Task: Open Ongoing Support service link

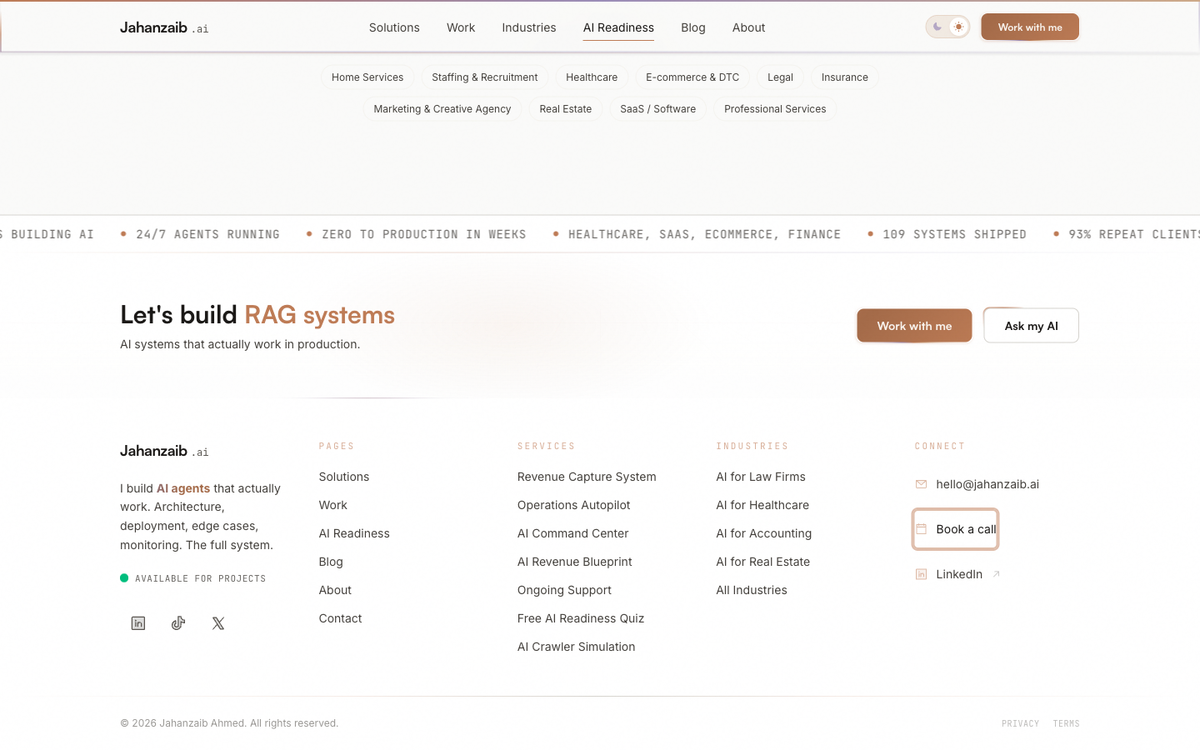Action: pos(564,590)
